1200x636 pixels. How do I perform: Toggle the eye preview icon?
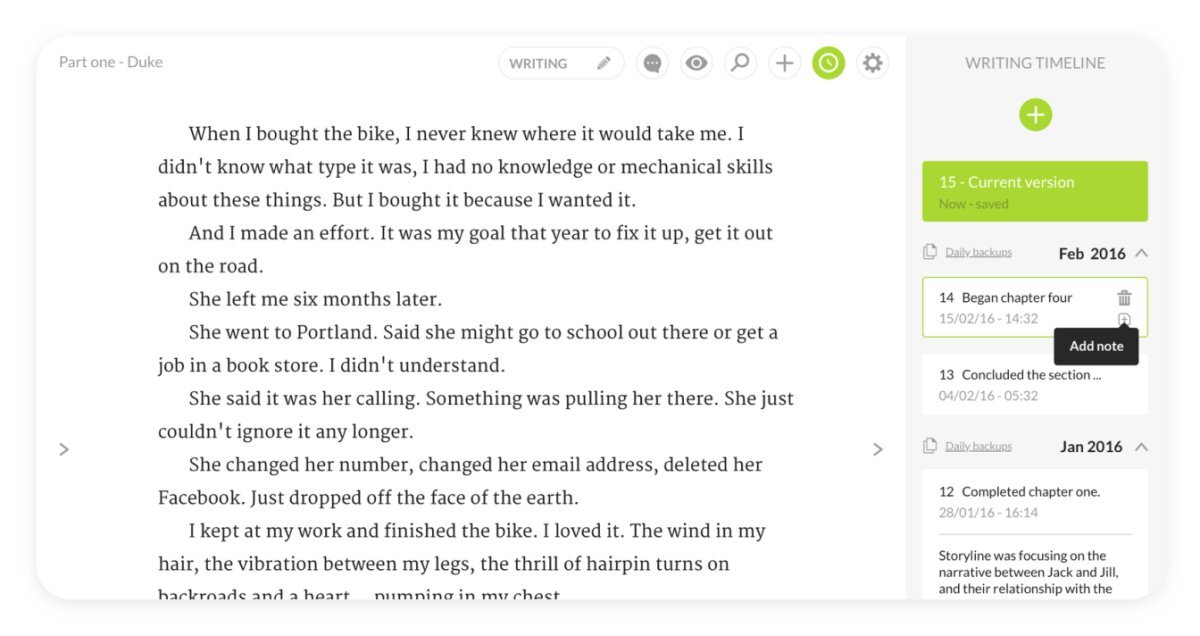point(696,63)
